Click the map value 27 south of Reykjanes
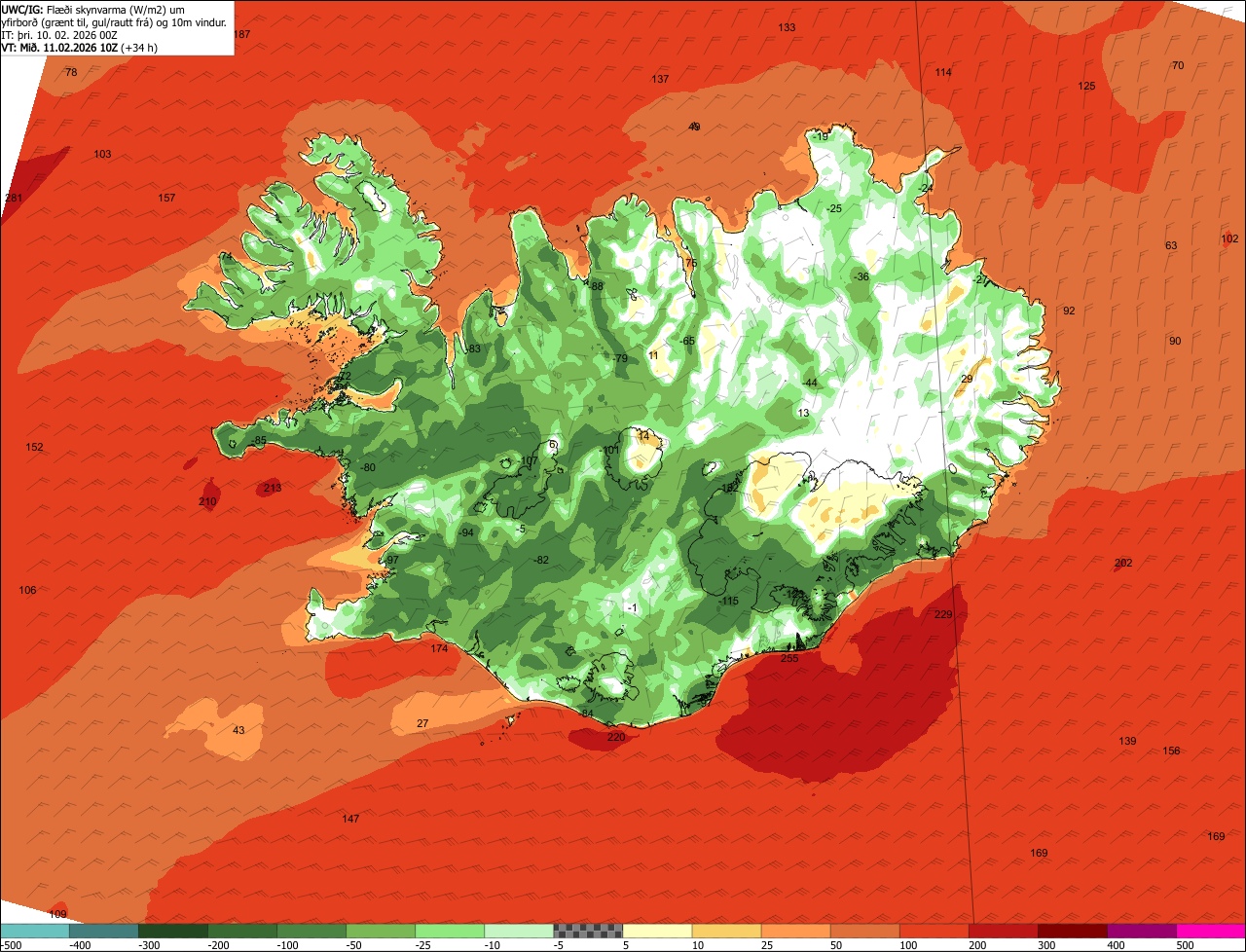This screenshot has width=1246, height=952. coord(421,723)
